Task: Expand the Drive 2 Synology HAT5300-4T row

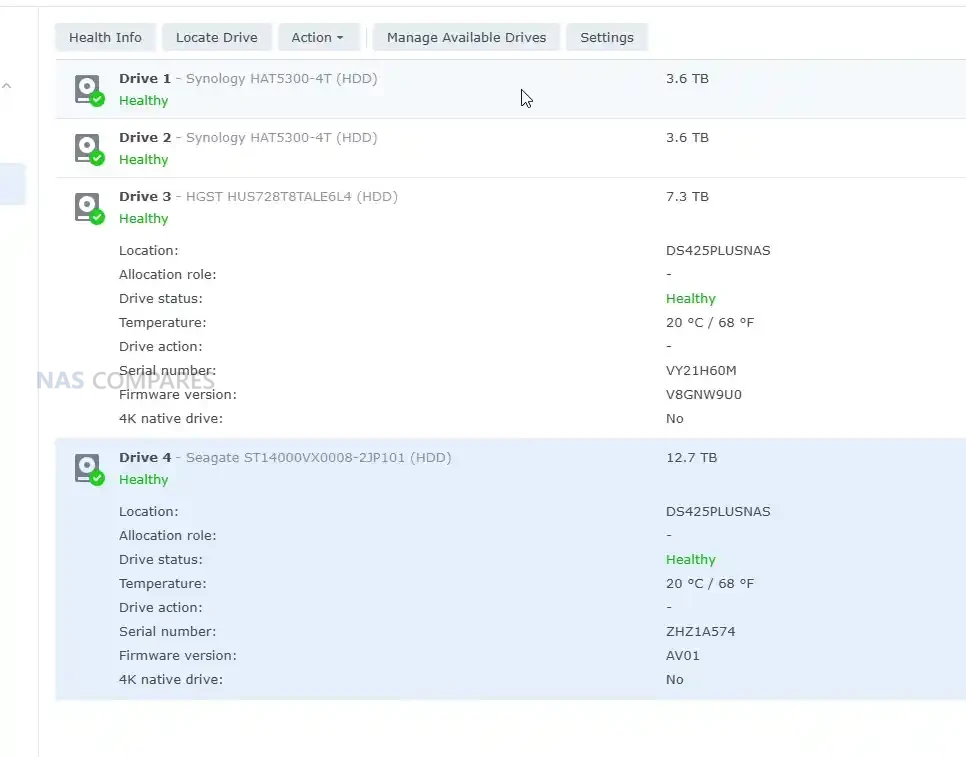Action: click(248, 137)
